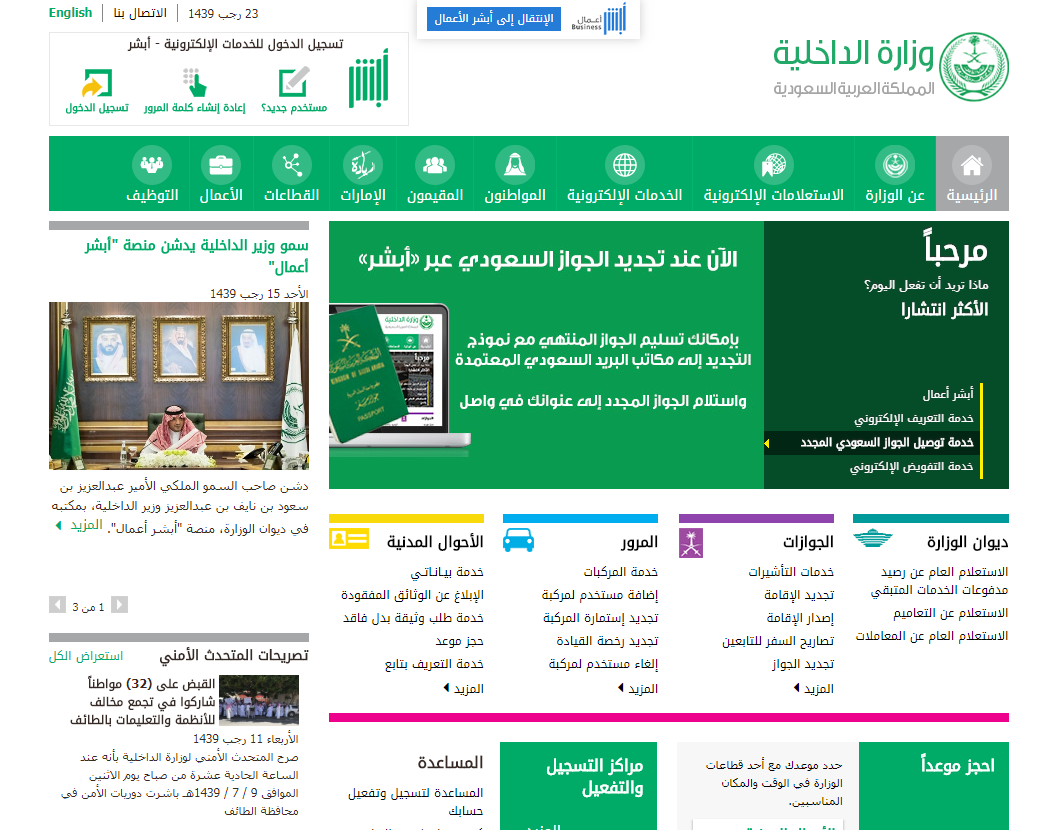
Task: Click the المرور car icon
Action: click(x=518, y=540)
